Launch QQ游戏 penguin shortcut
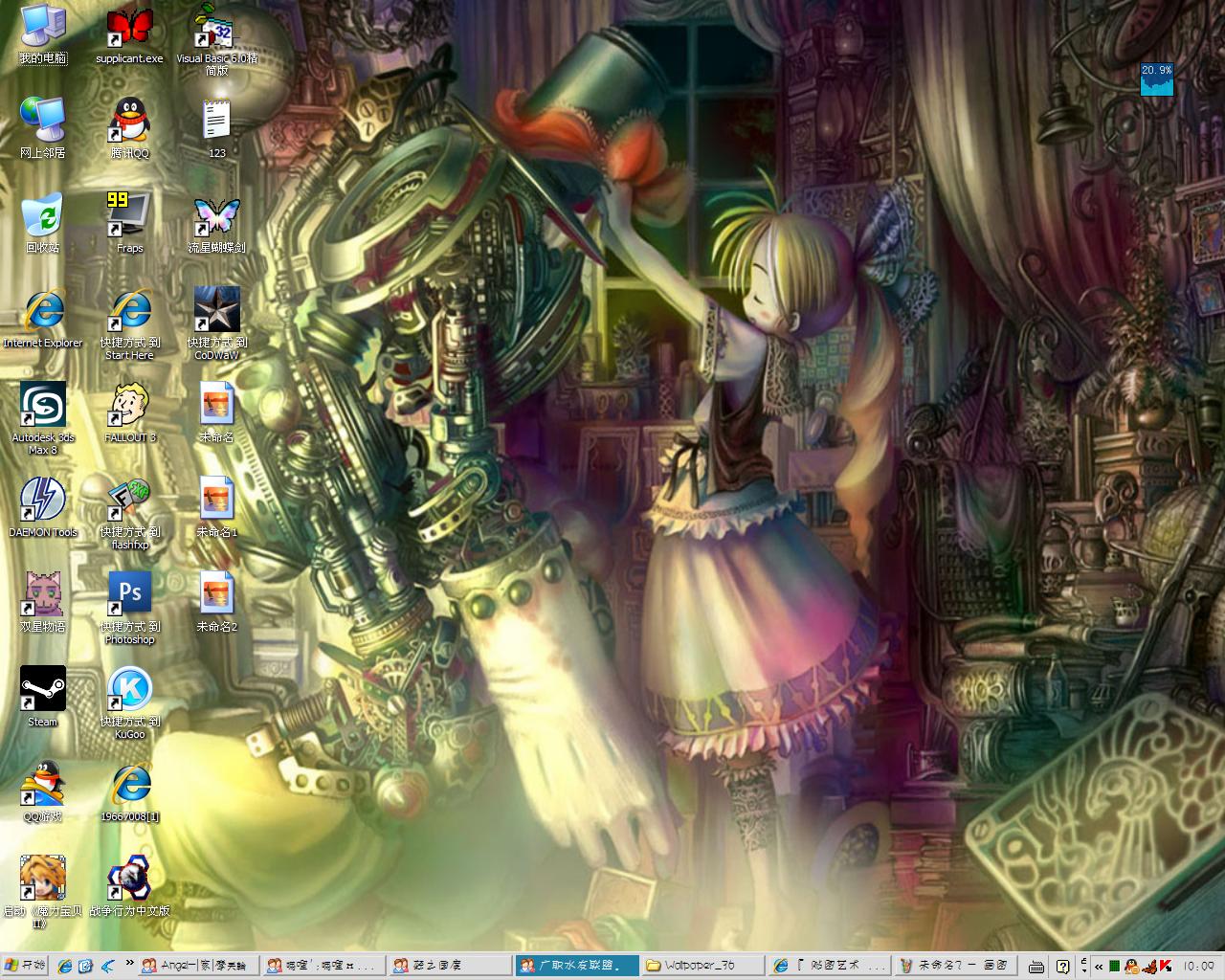The height and width of the screenshot is (980, 1225). pos(43,791)
